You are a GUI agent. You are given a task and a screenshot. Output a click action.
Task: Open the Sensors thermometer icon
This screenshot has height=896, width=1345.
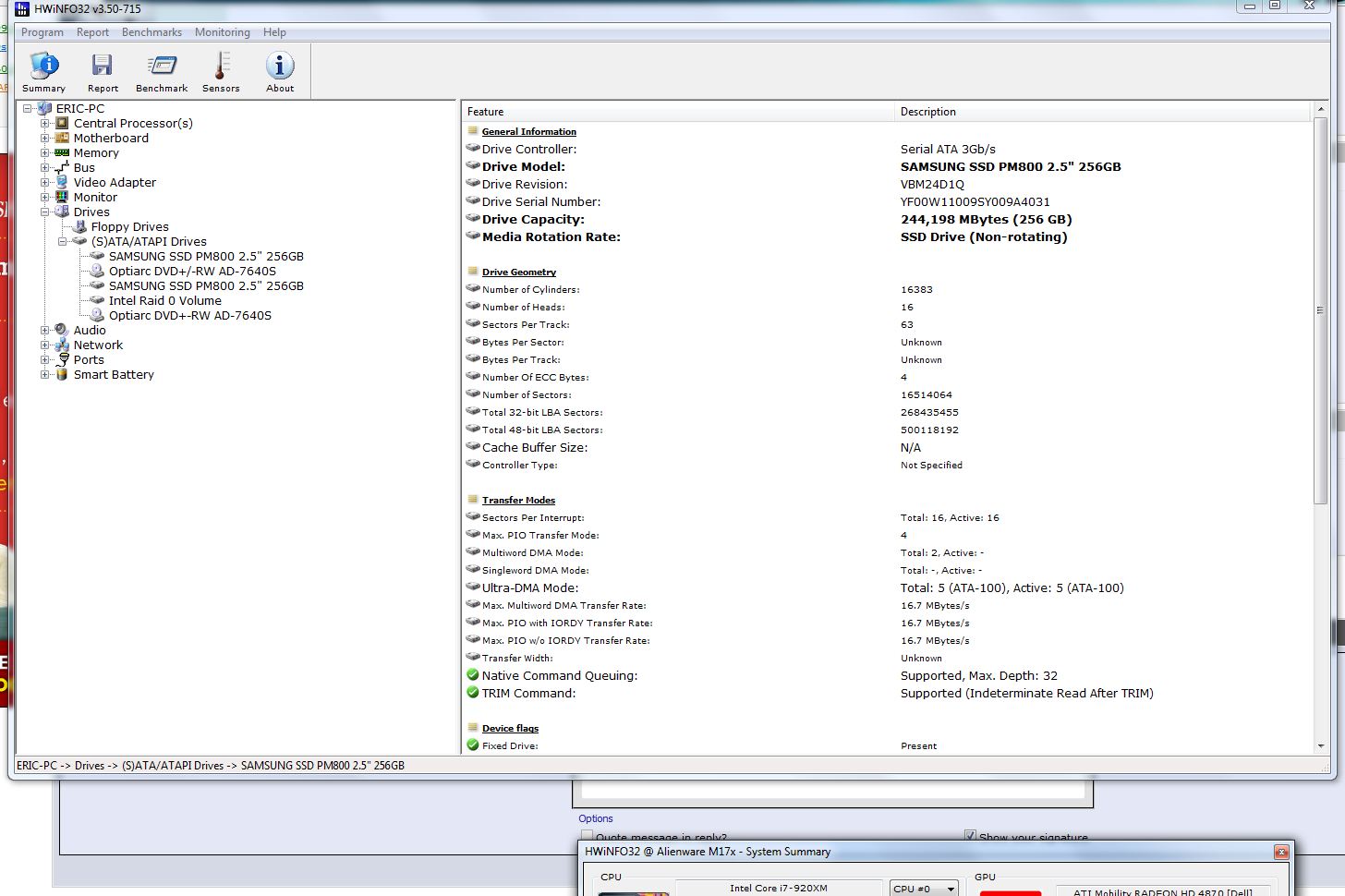coord(221,66)
